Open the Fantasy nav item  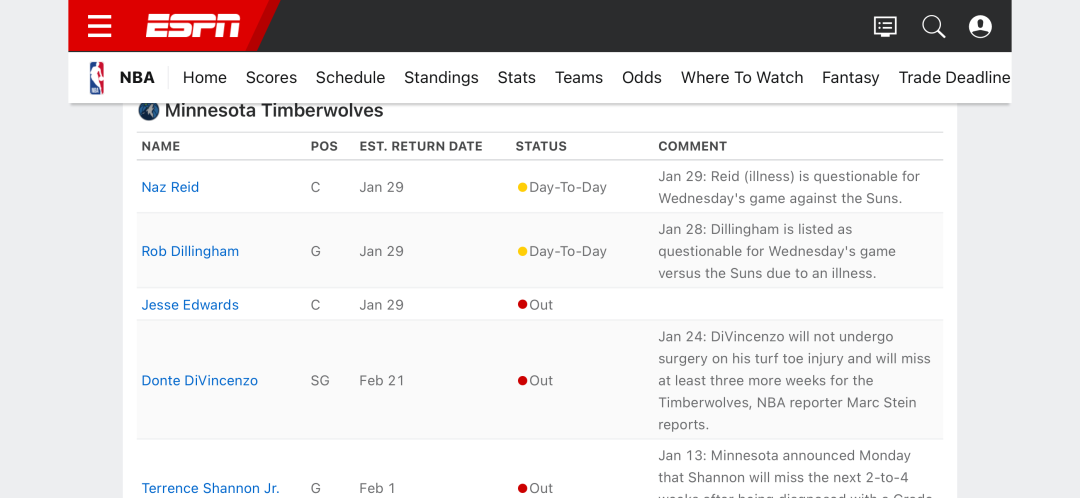[x=851, y=78]
